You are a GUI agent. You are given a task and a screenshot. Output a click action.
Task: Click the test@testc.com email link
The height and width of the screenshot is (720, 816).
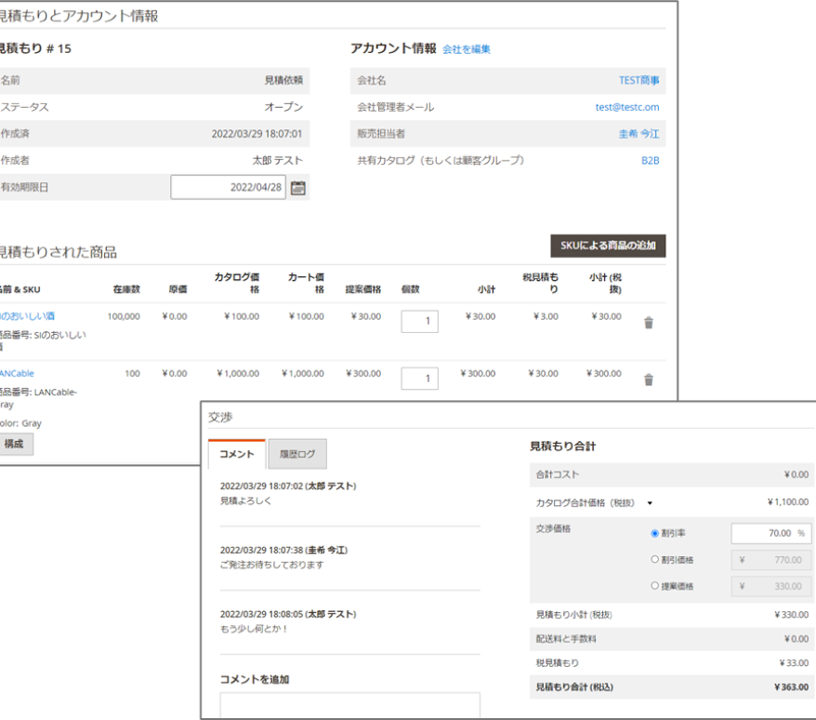(x=627, y=107)
